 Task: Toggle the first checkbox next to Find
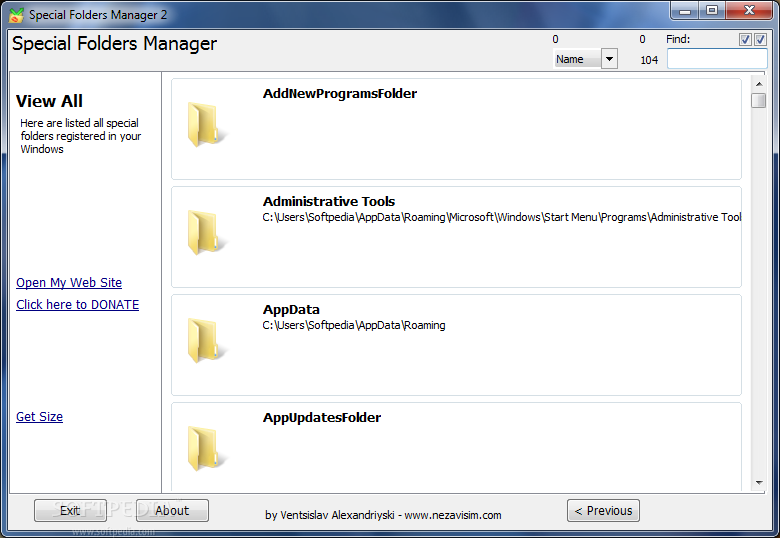(745, 40)
